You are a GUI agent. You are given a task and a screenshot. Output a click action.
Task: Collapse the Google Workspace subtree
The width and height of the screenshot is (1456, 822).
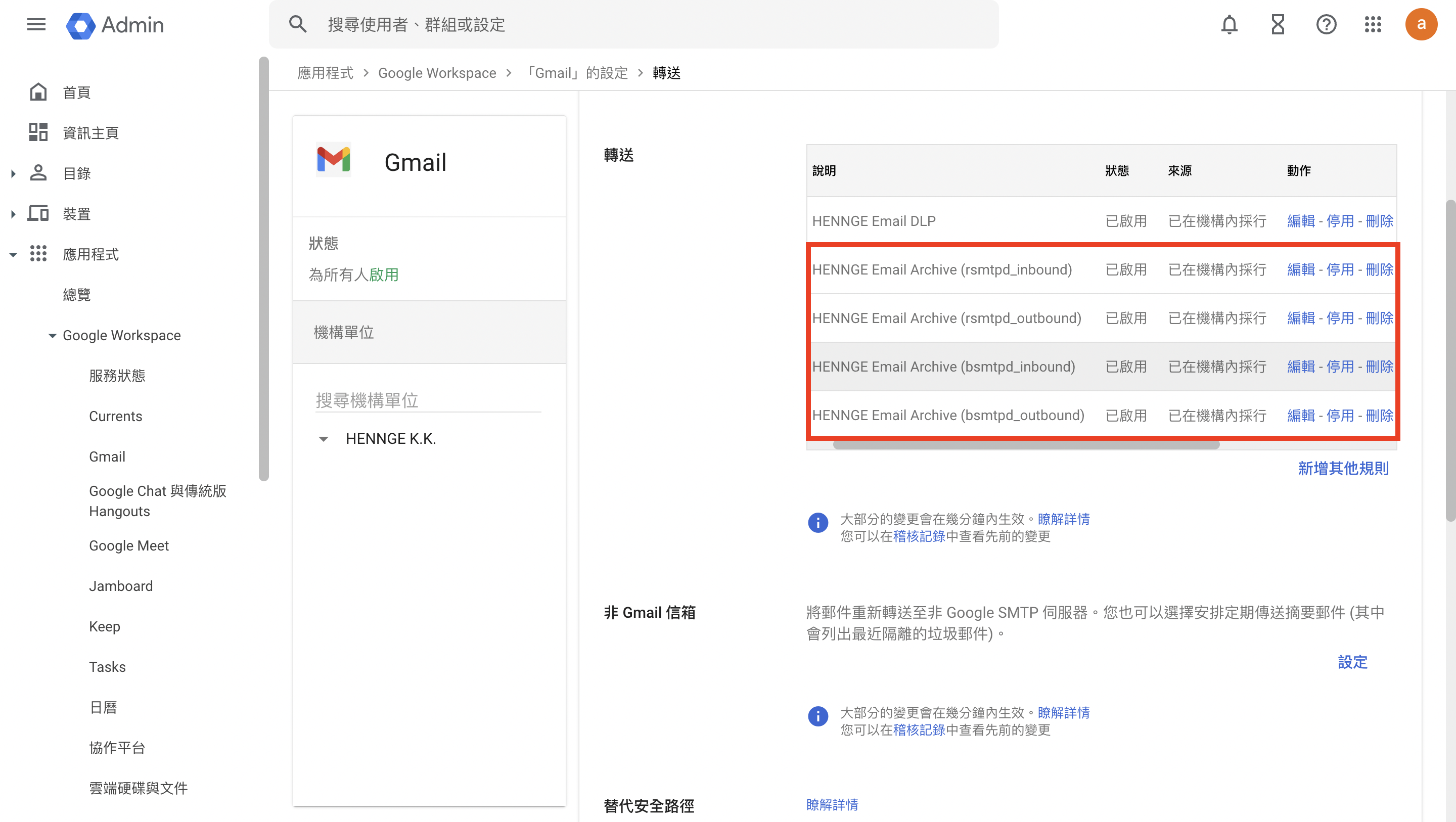(53, 336)
